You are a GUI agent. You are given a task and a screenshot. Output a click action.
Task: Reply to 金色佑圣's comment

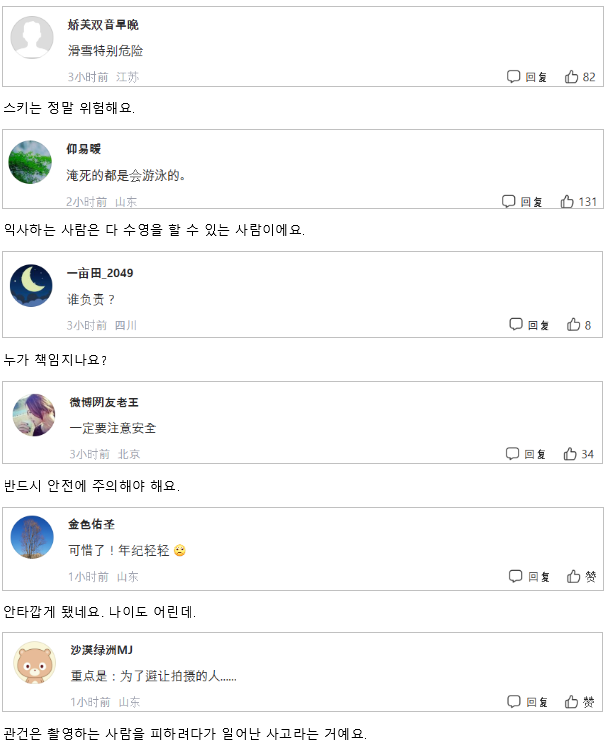point(529,576)
